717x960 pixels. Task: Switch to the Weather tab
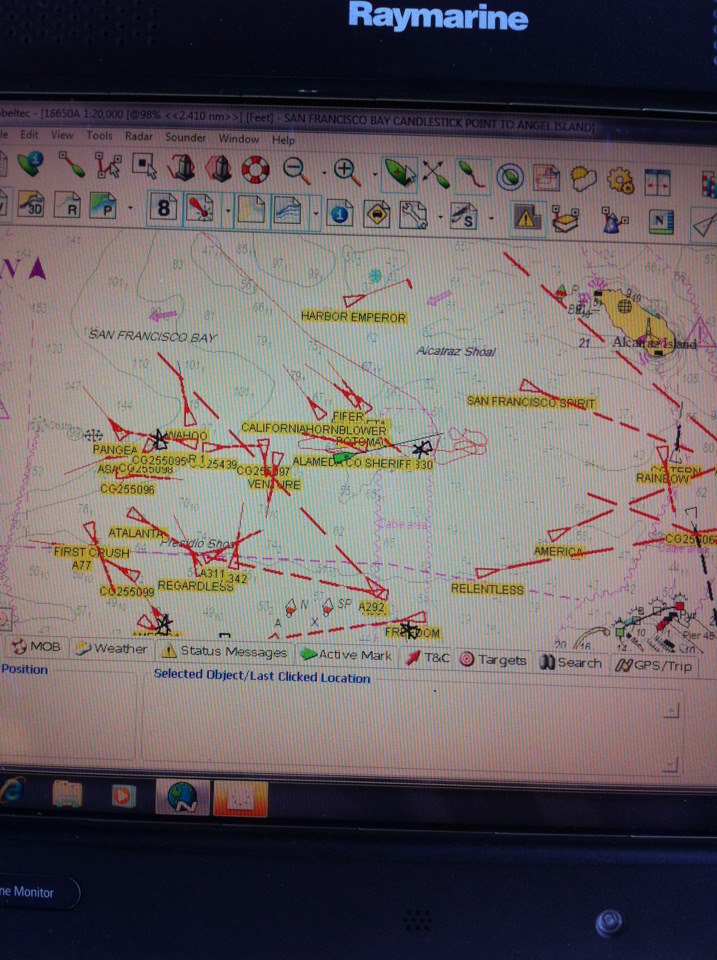(x=111, y=648)
